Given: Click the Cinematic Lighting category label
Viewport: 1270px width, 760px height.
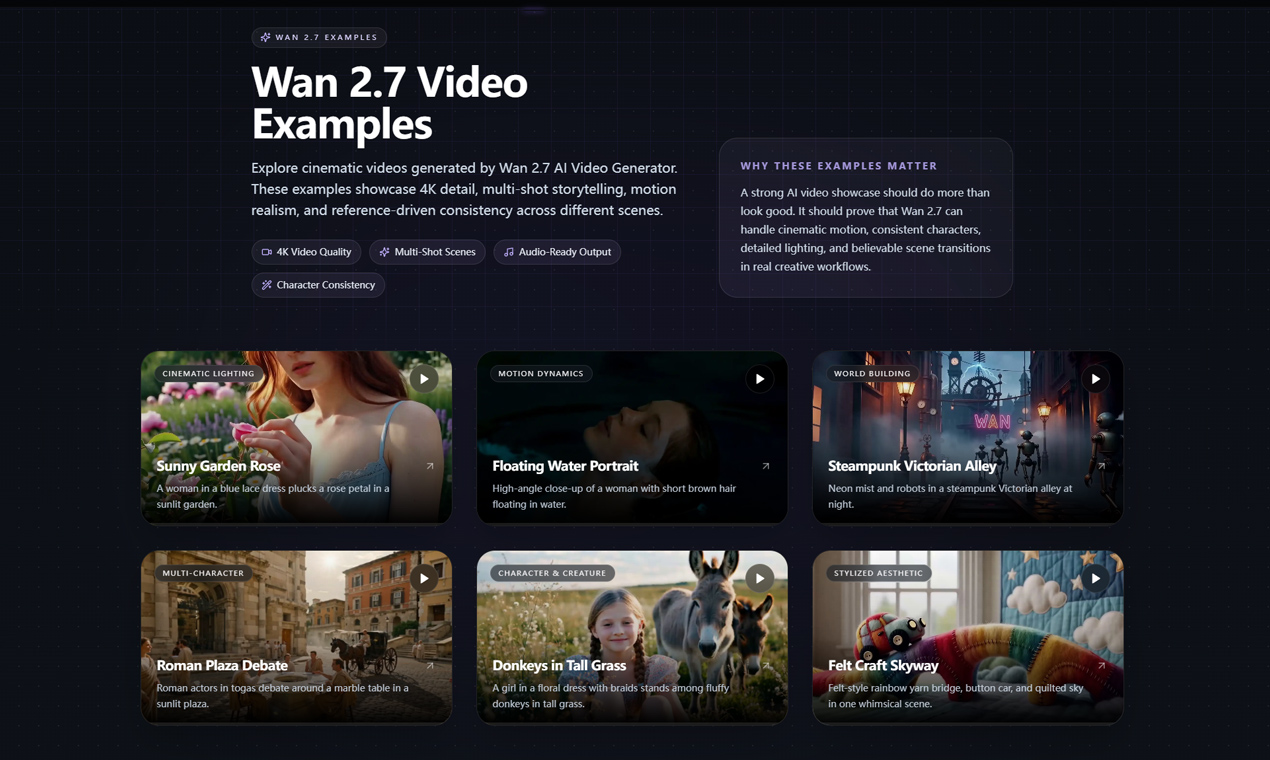Looking at the screenshot, I should (x=208, y=373).
